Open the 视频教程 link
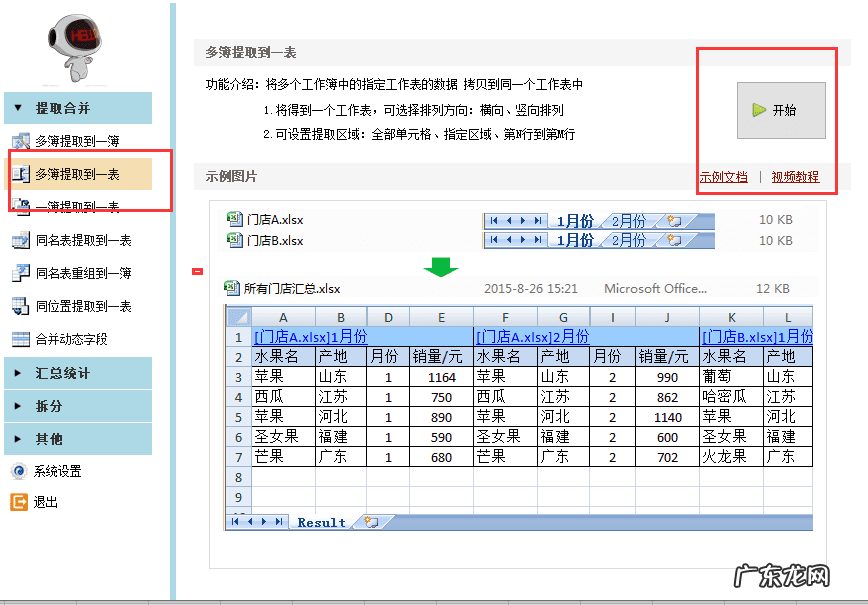 [795, 177]
